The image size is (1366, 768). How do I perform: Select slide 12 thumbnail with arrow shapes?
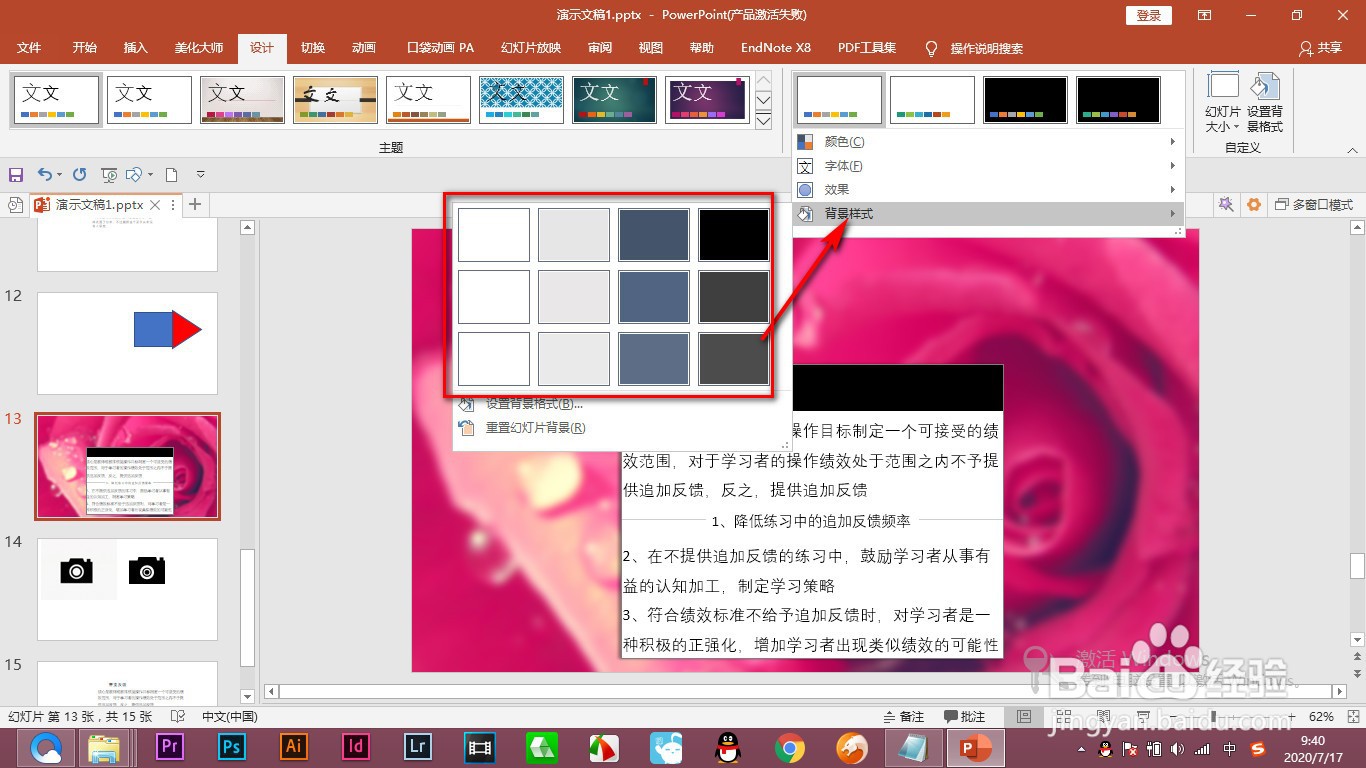127,343
